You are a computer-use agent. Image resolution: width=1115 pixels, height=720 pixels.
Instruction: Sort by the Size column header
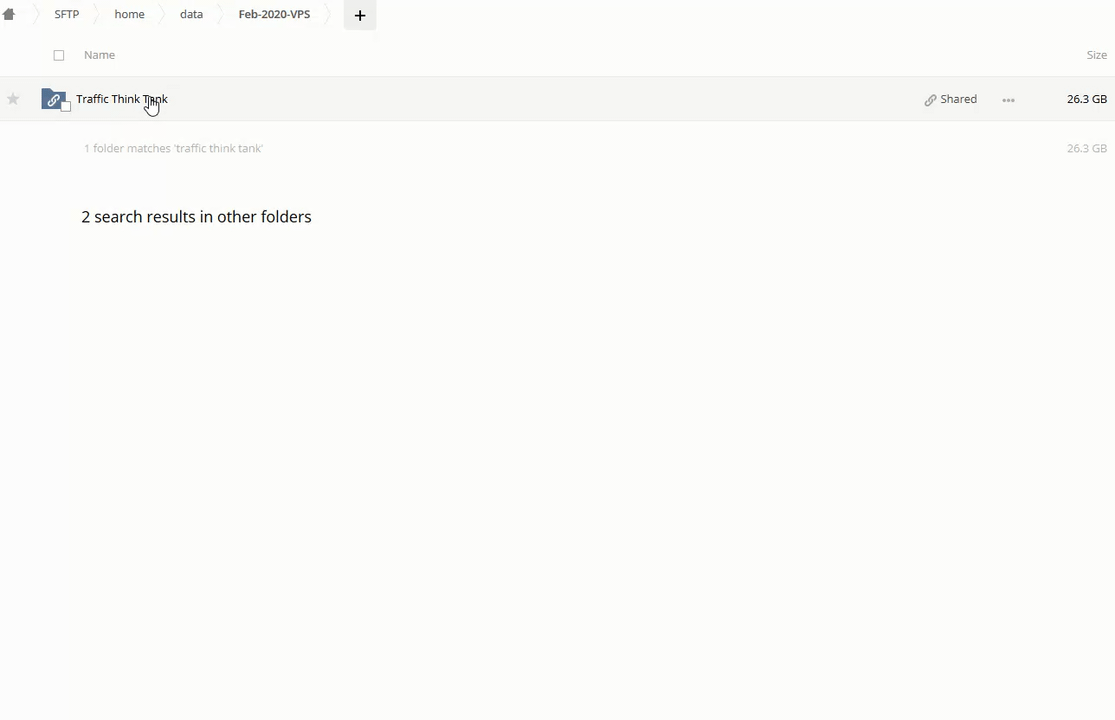1096,55
